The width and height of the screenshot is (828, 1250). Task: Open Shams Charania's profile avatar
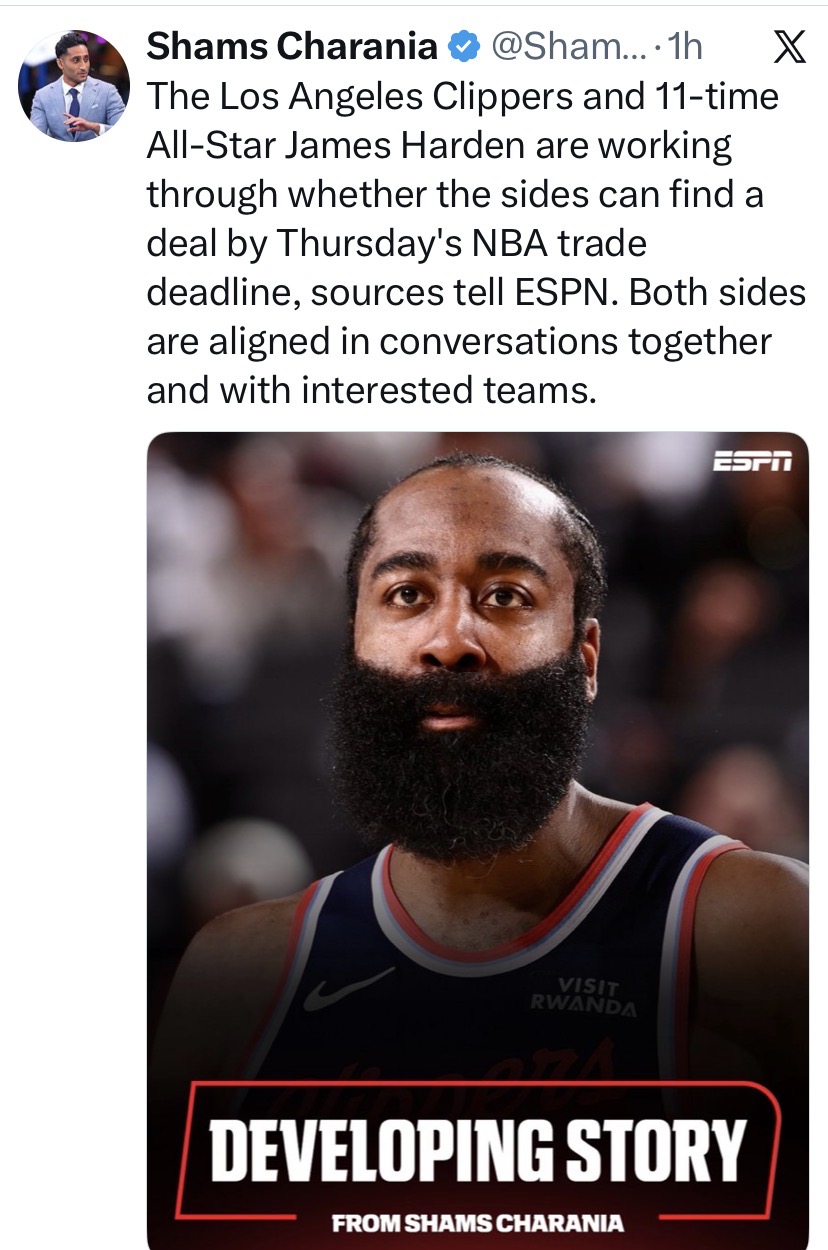pyautogui.click(x=73, y=85)
